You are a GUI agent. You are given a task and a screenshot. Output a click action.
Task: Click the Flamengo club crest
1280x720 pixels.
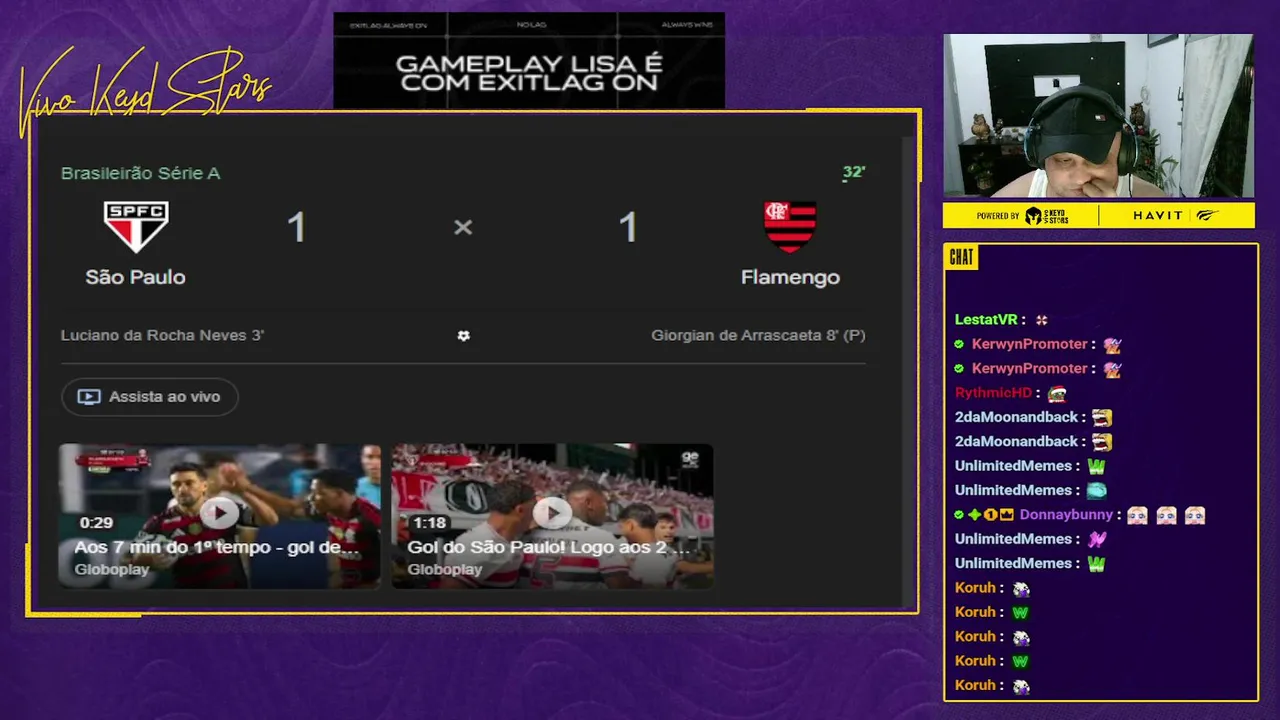click(x=790, y=227)
